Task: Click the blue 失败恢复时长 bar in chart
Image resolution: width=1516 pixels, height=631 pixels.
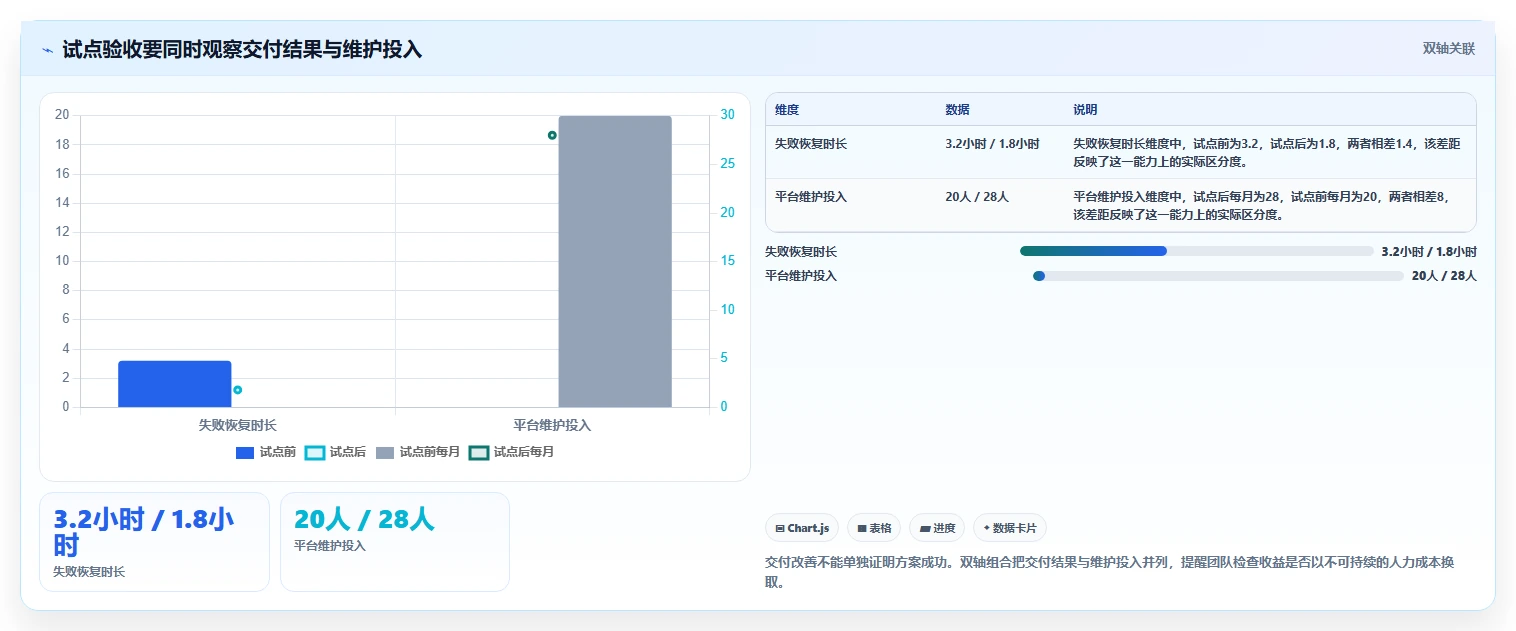Action: click(x=175, y=384)
